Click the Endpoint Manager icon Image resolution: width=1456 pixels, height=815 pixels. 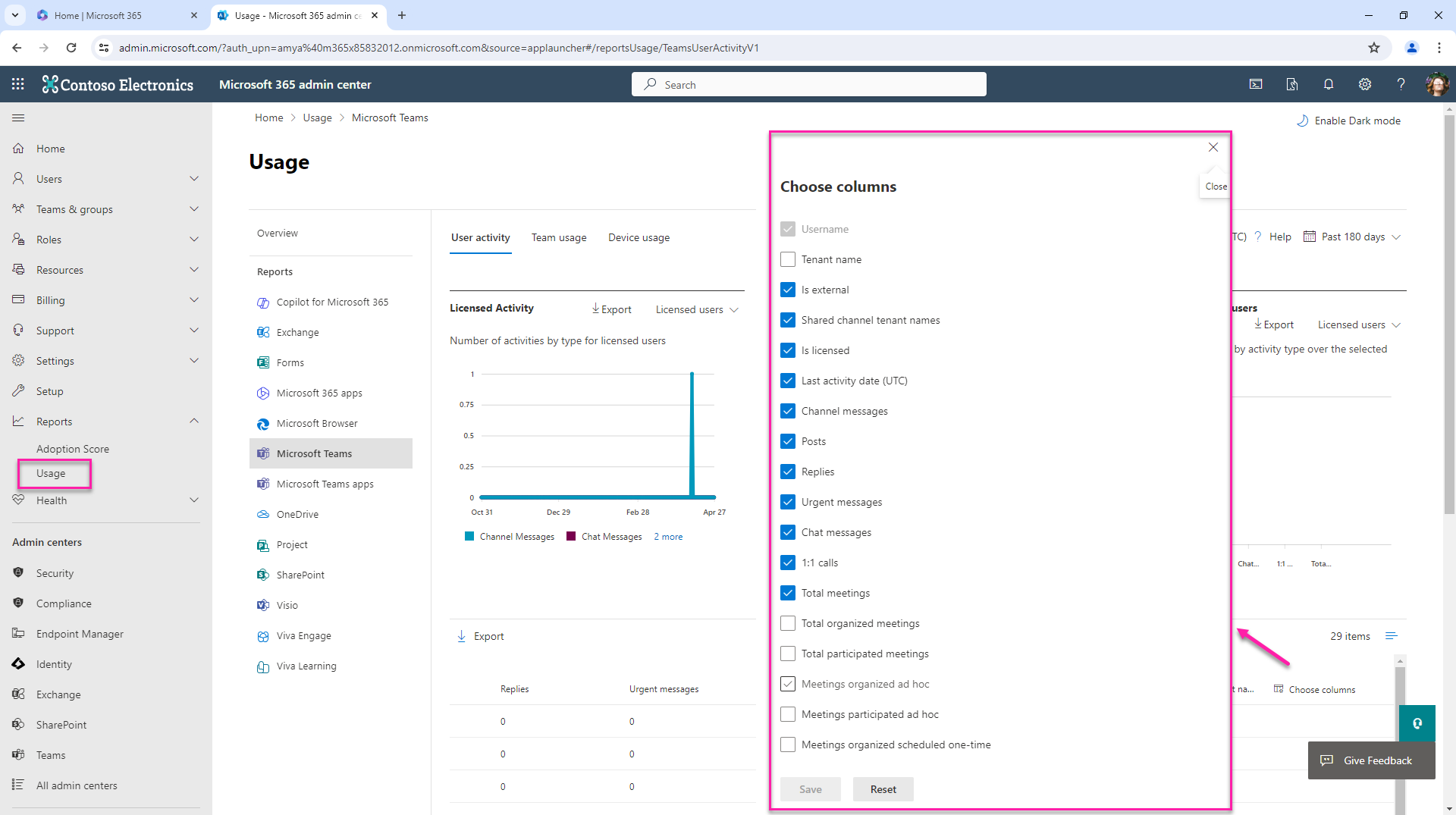tap(18, 634)
